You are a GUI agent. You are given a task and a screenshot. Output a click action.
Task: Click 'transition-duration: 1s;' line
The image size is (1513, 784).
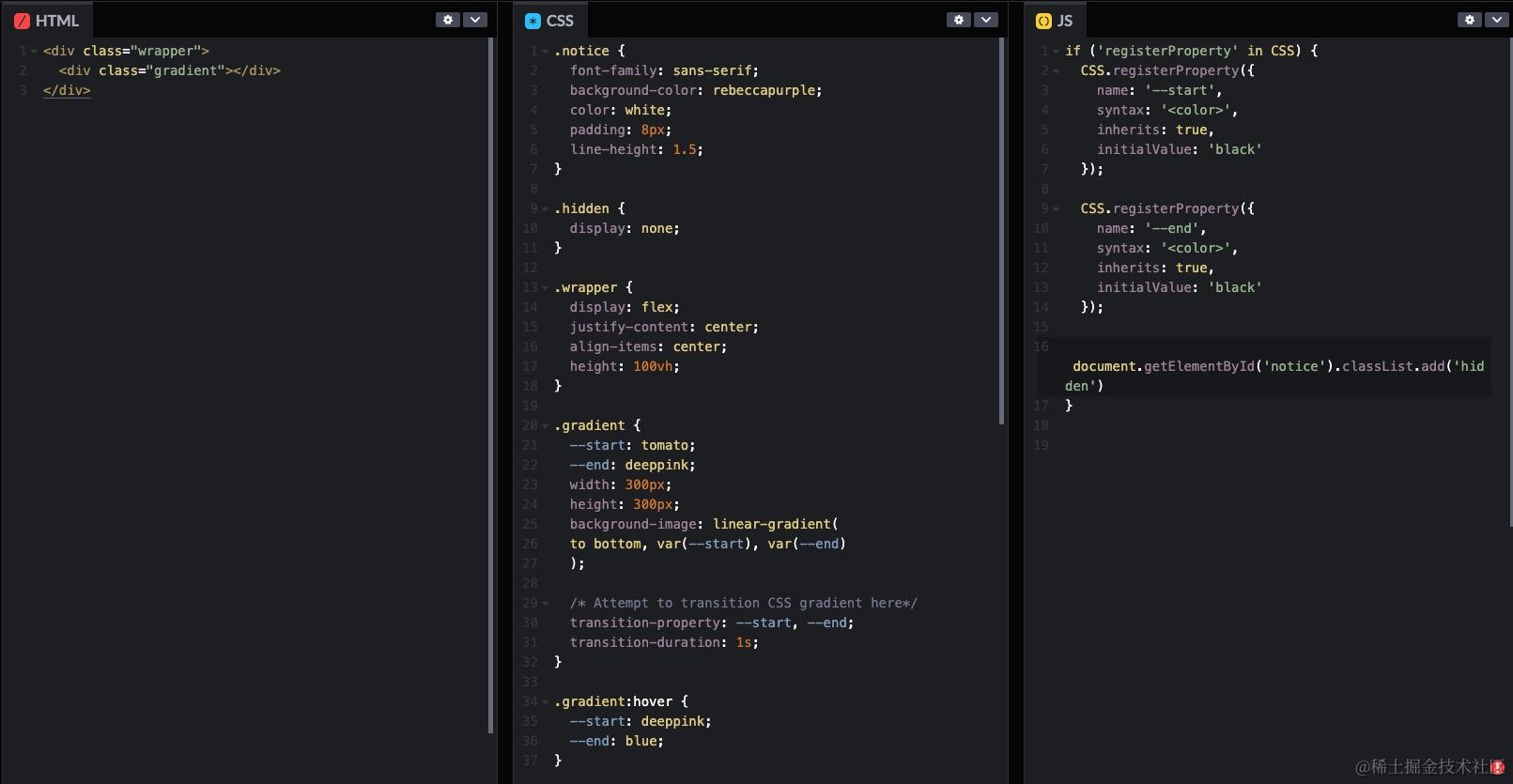point(664,642)
